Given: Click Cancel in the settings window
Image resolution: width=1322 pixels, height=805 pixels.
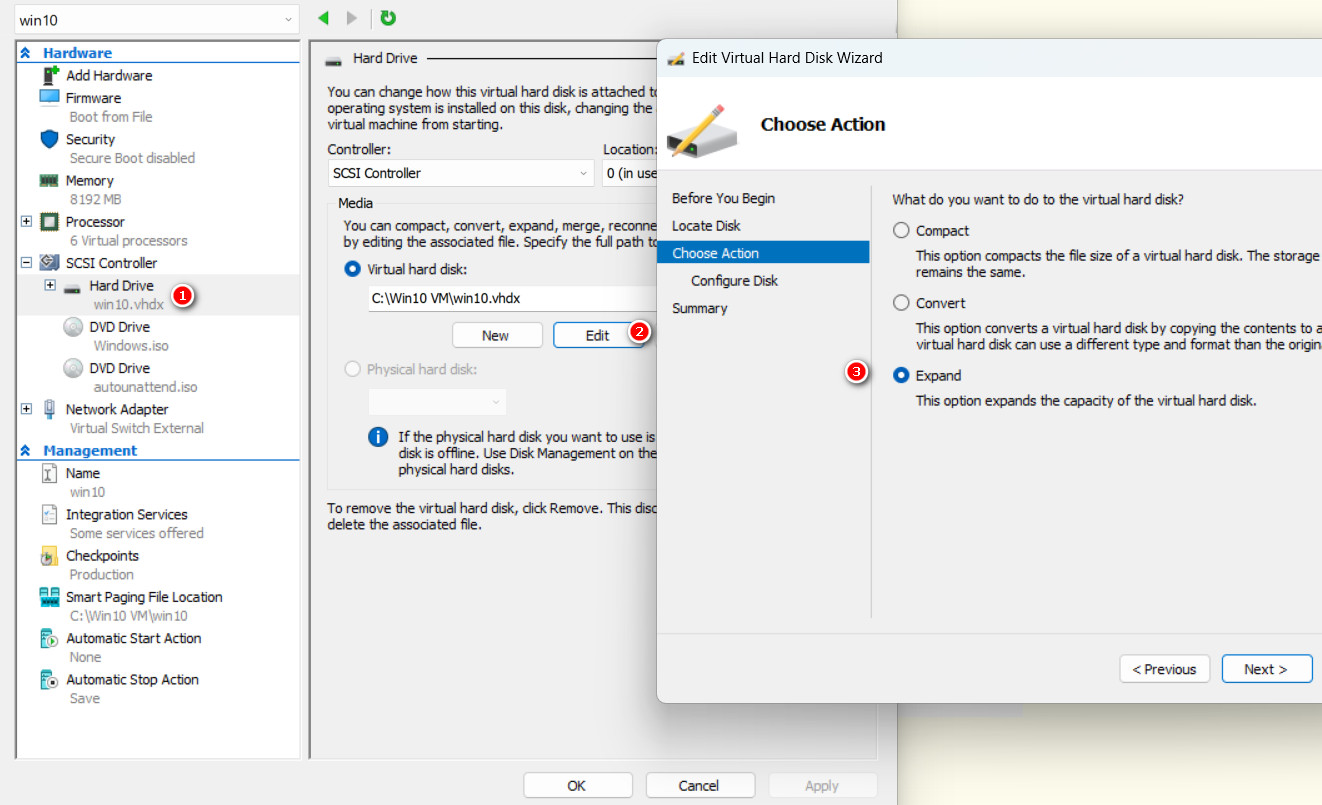Looking at the screenshot, I should (x=699, y=785).
